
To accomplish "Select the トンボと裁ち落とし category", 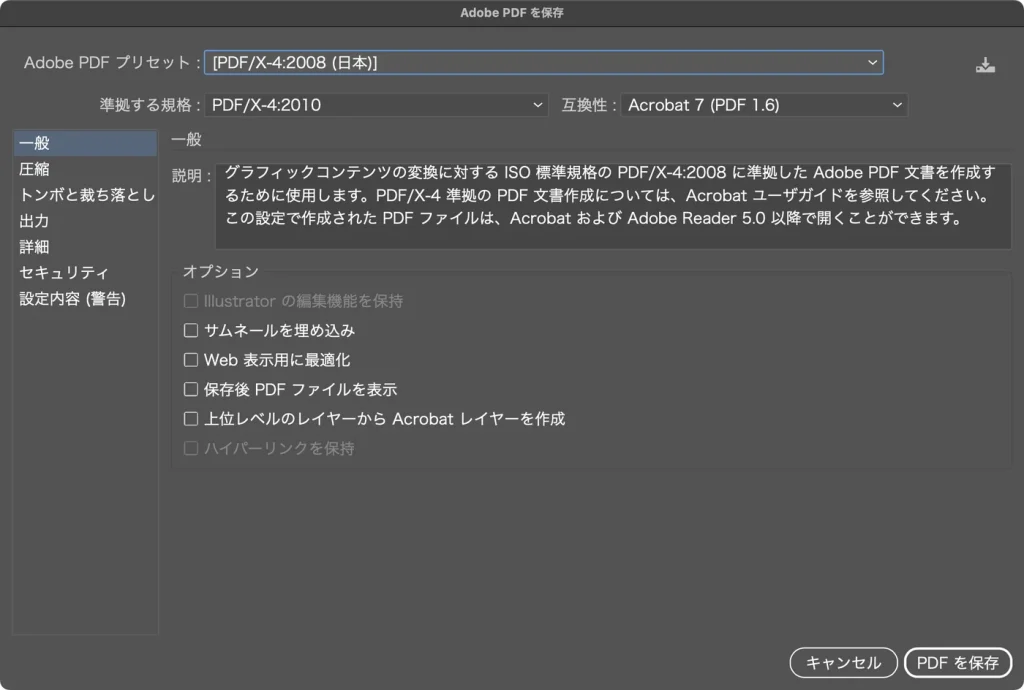I will pyautogui.click(x=85, y=195).
